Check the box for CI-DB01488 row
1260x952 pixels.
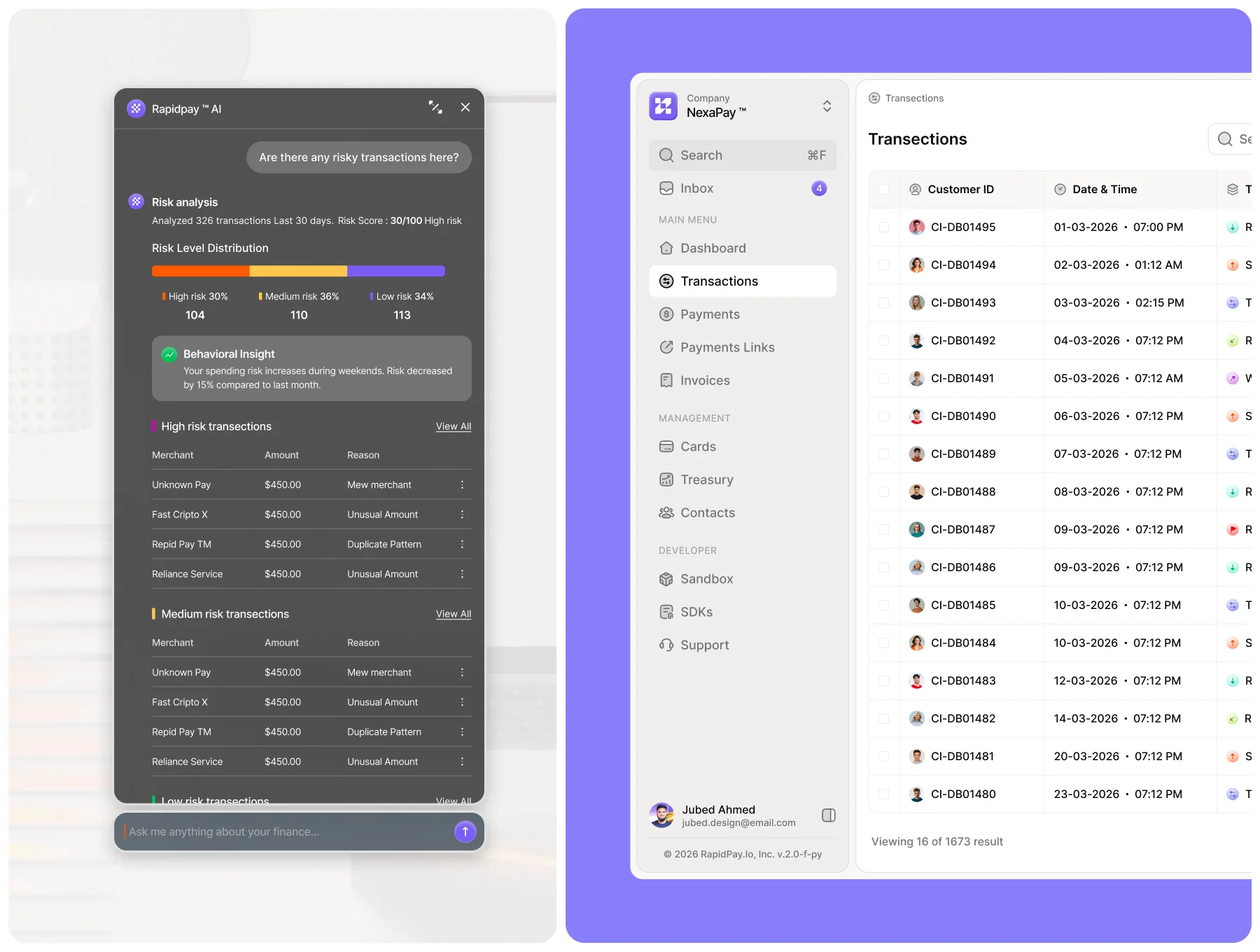coord(884,492)
